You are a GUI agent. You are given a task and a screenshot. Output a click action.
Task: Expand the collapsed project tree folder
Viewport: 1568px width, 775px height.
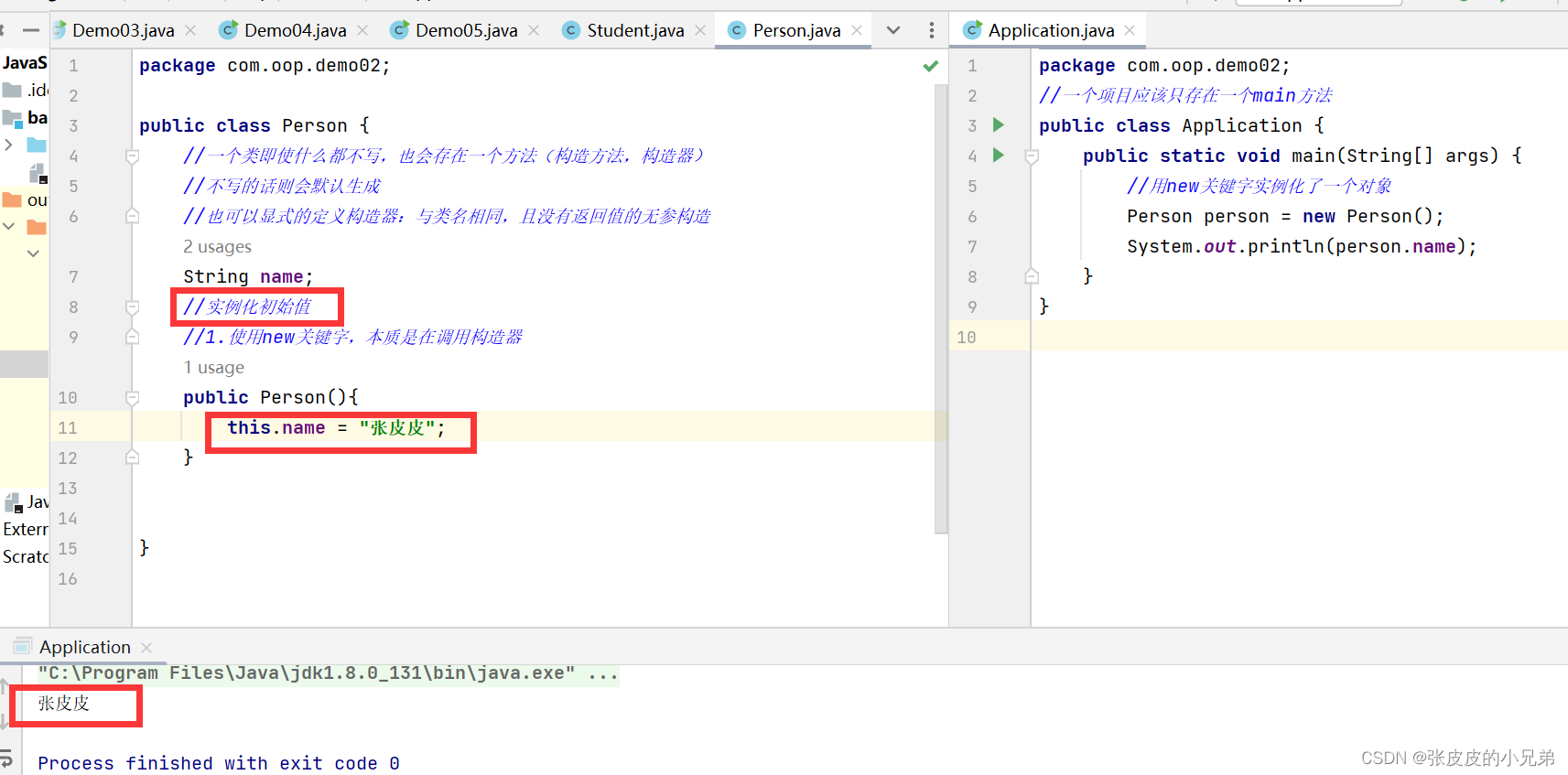(8, 145)
